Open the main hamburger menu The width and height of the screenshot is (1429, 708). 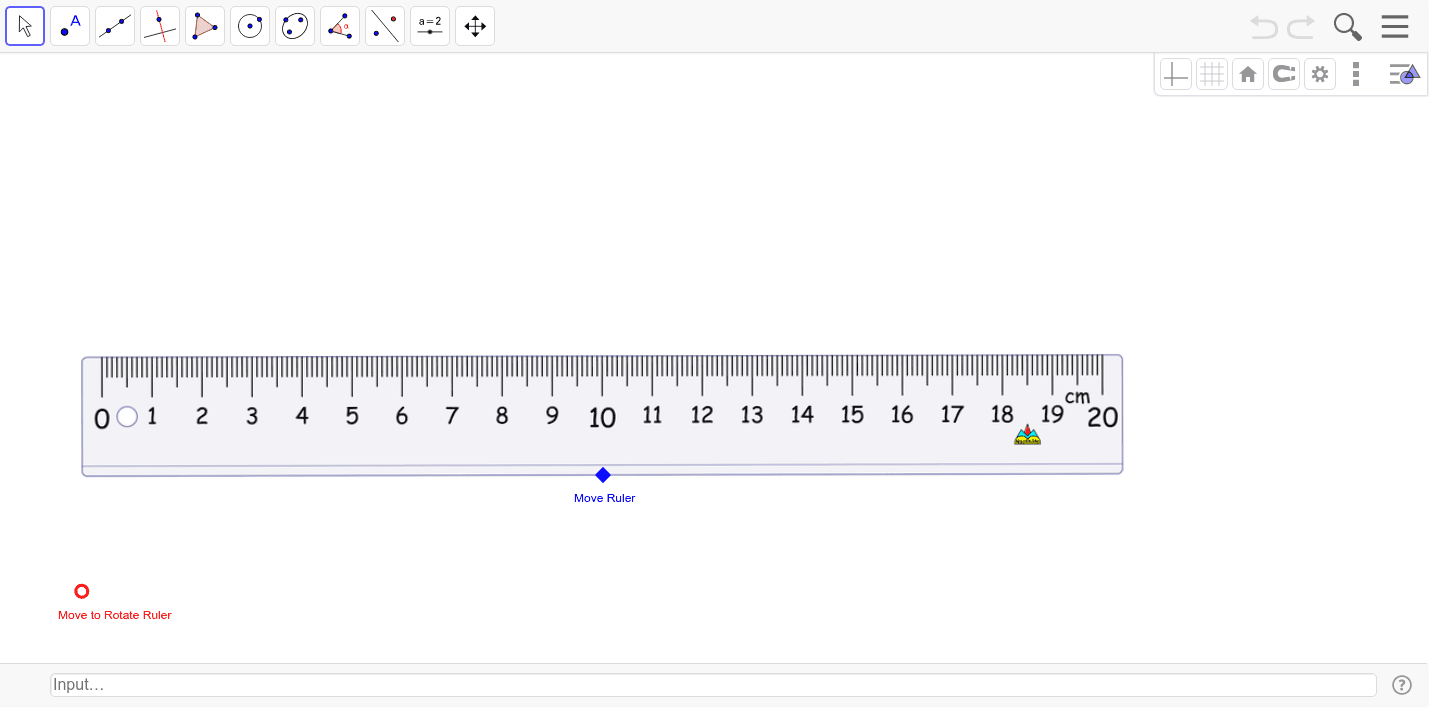1394,26
